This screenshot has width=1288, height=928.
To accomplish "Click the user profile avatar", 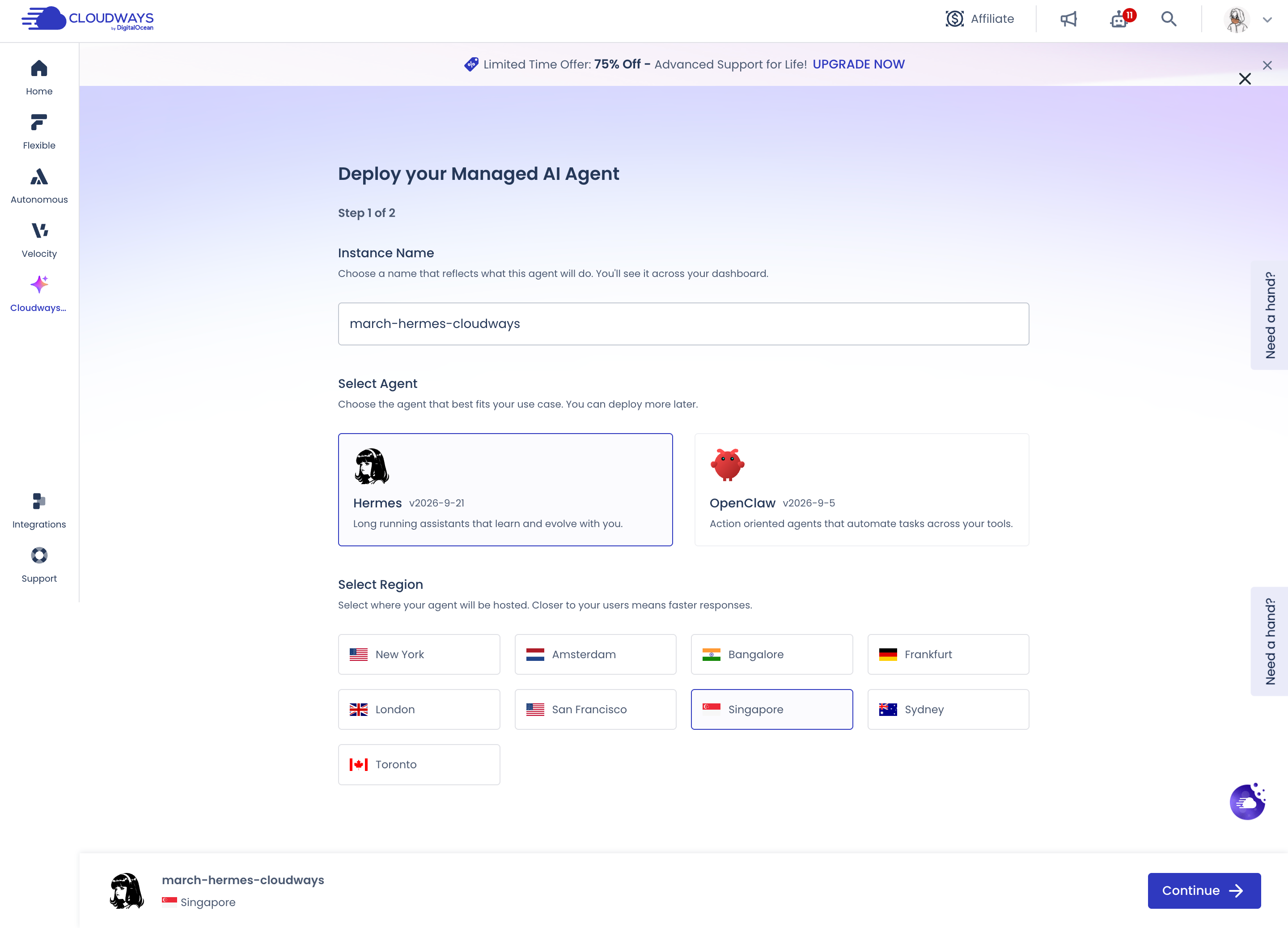I will tap(1236, 19).
